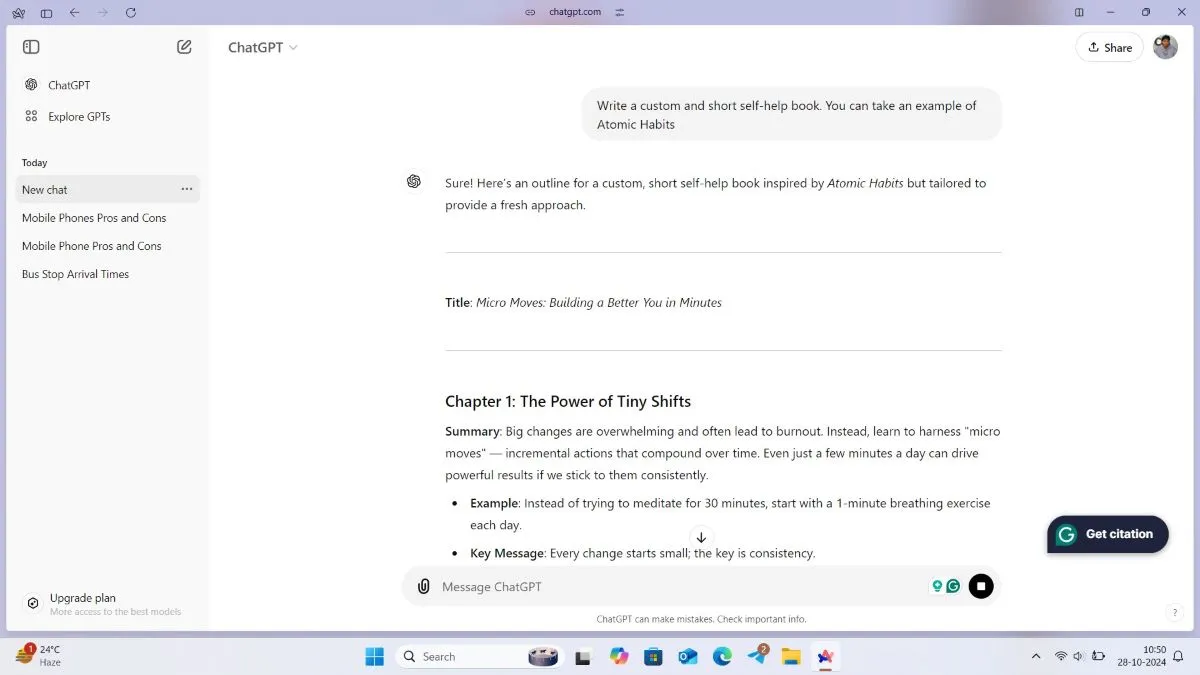This screenshot has width=1200, height=675.
Task: Open File Explorer from taskbar
Action: point(791,657)
